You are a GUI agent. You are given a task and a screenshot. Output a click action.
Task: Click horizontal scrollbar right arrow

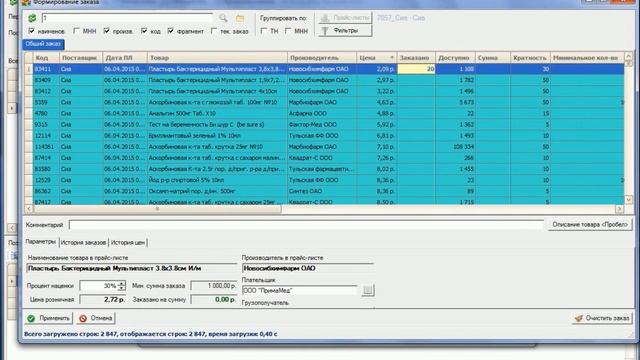click(x=620, y=209)
